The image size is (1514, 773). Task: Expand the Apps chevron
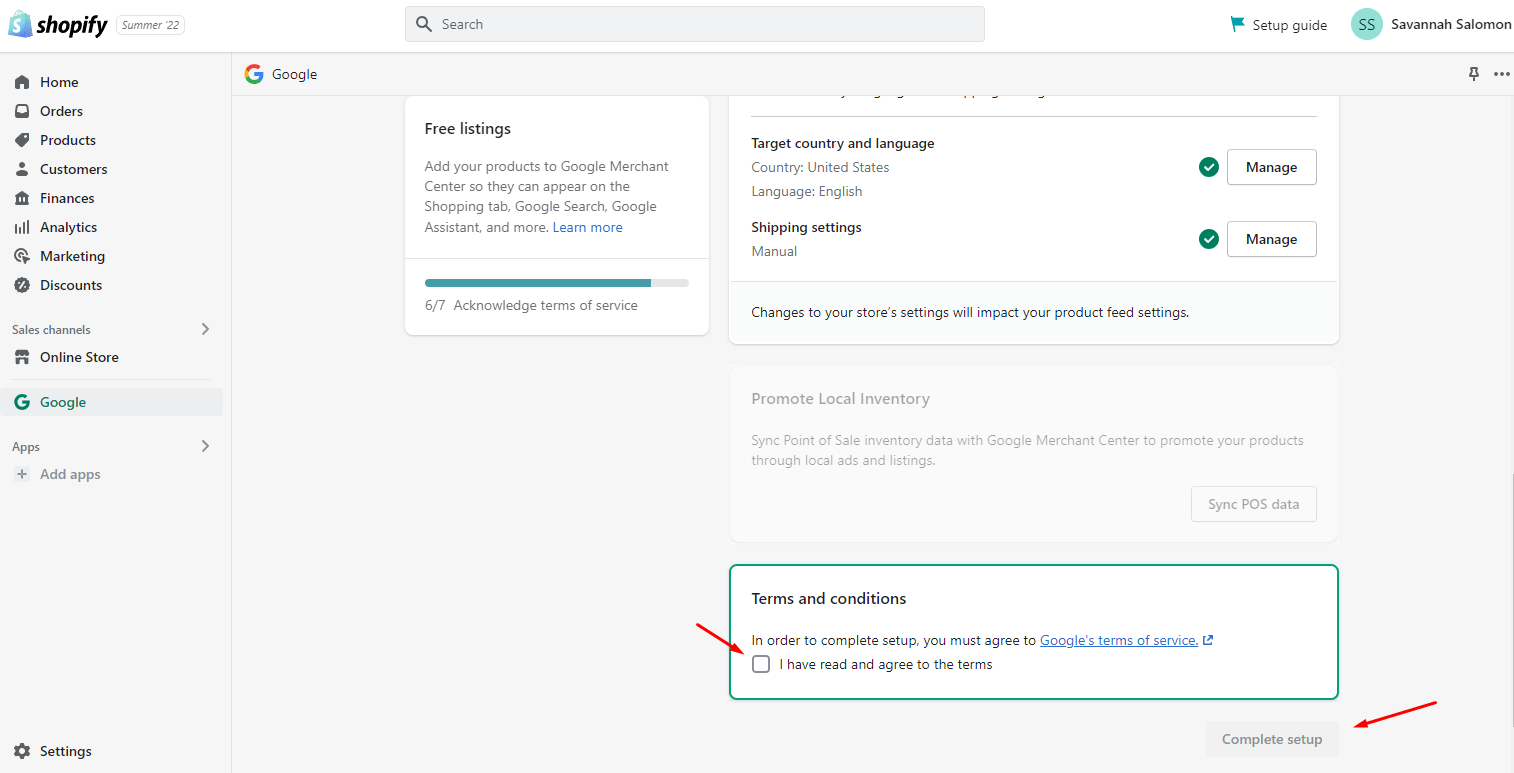pyautogui.click(x=206, y=446)
